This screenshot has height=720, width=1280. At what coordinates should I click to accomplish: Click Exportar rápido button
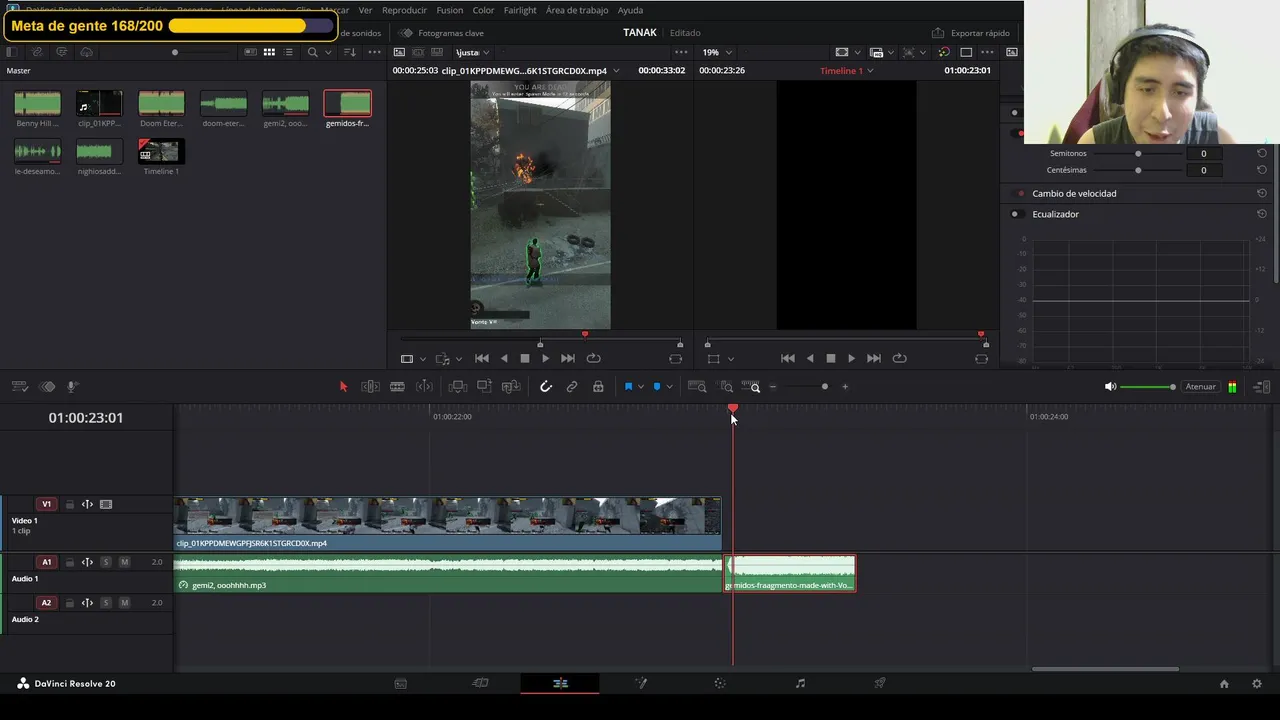(971, 33)
